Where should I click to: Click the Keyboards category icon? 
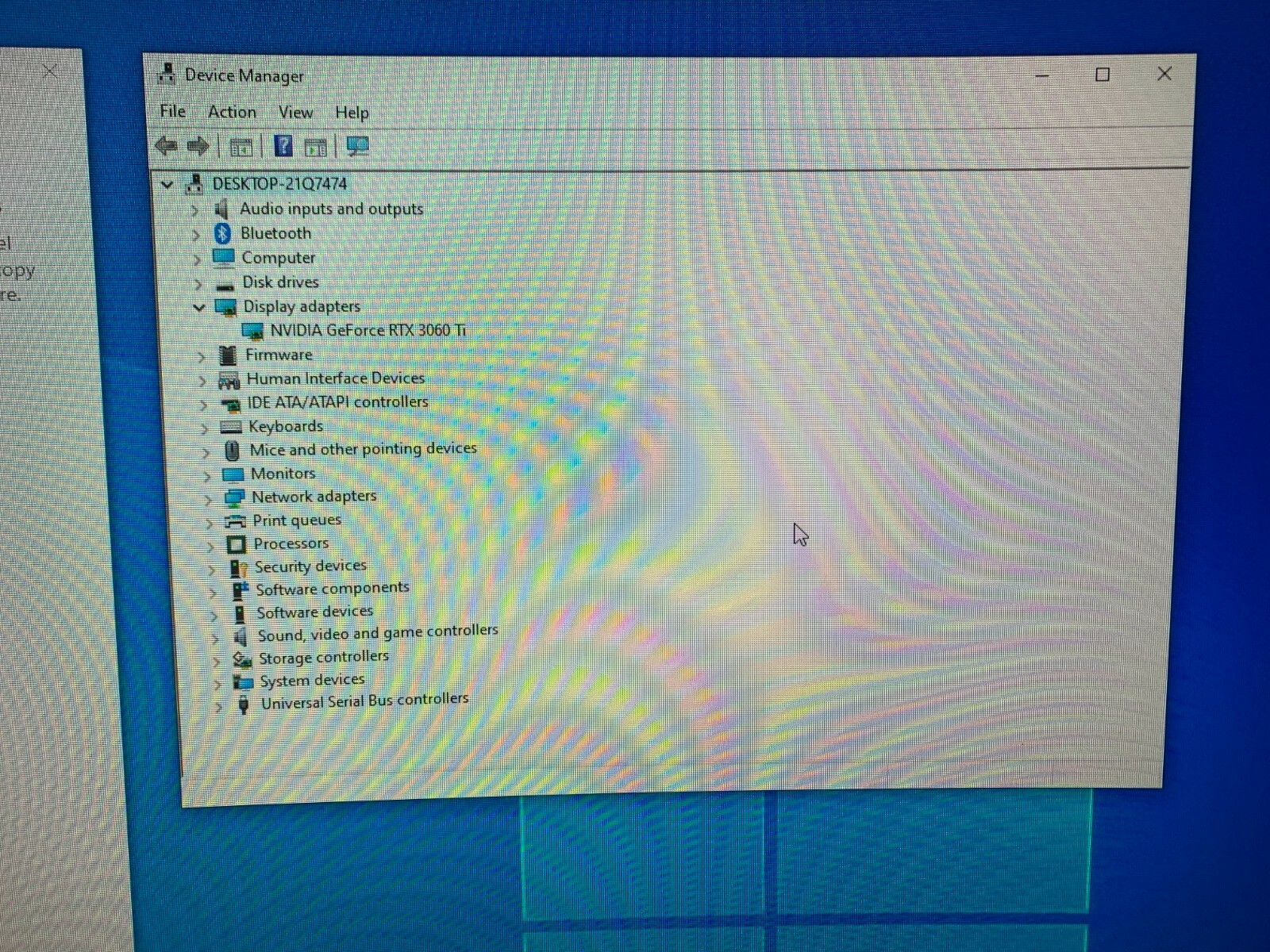[231, 428]
